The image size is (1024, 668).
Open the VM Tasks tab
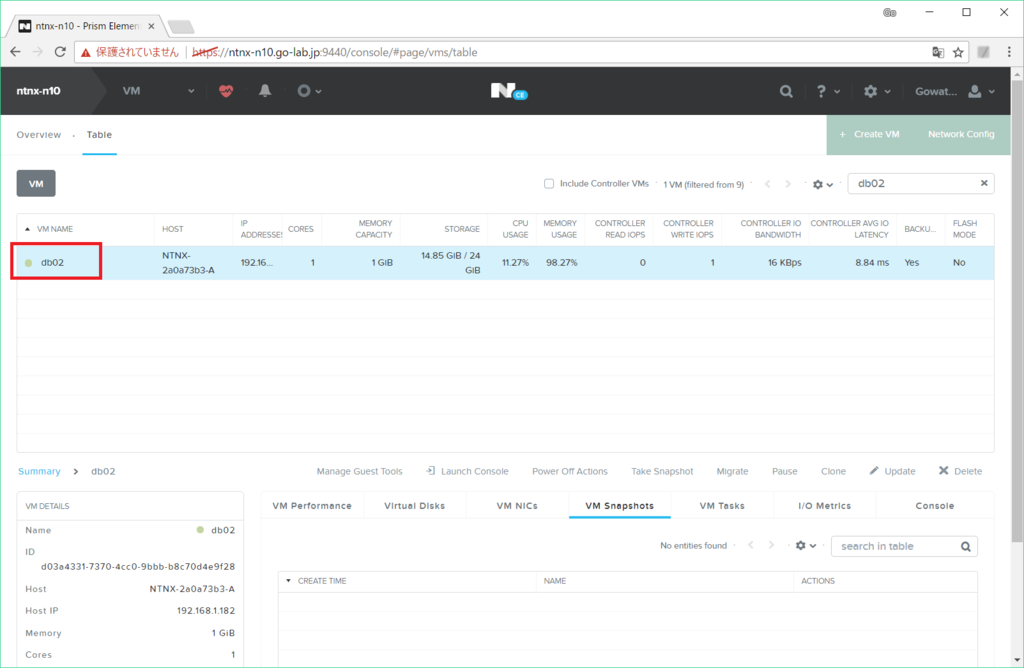[x=722, y=505]
